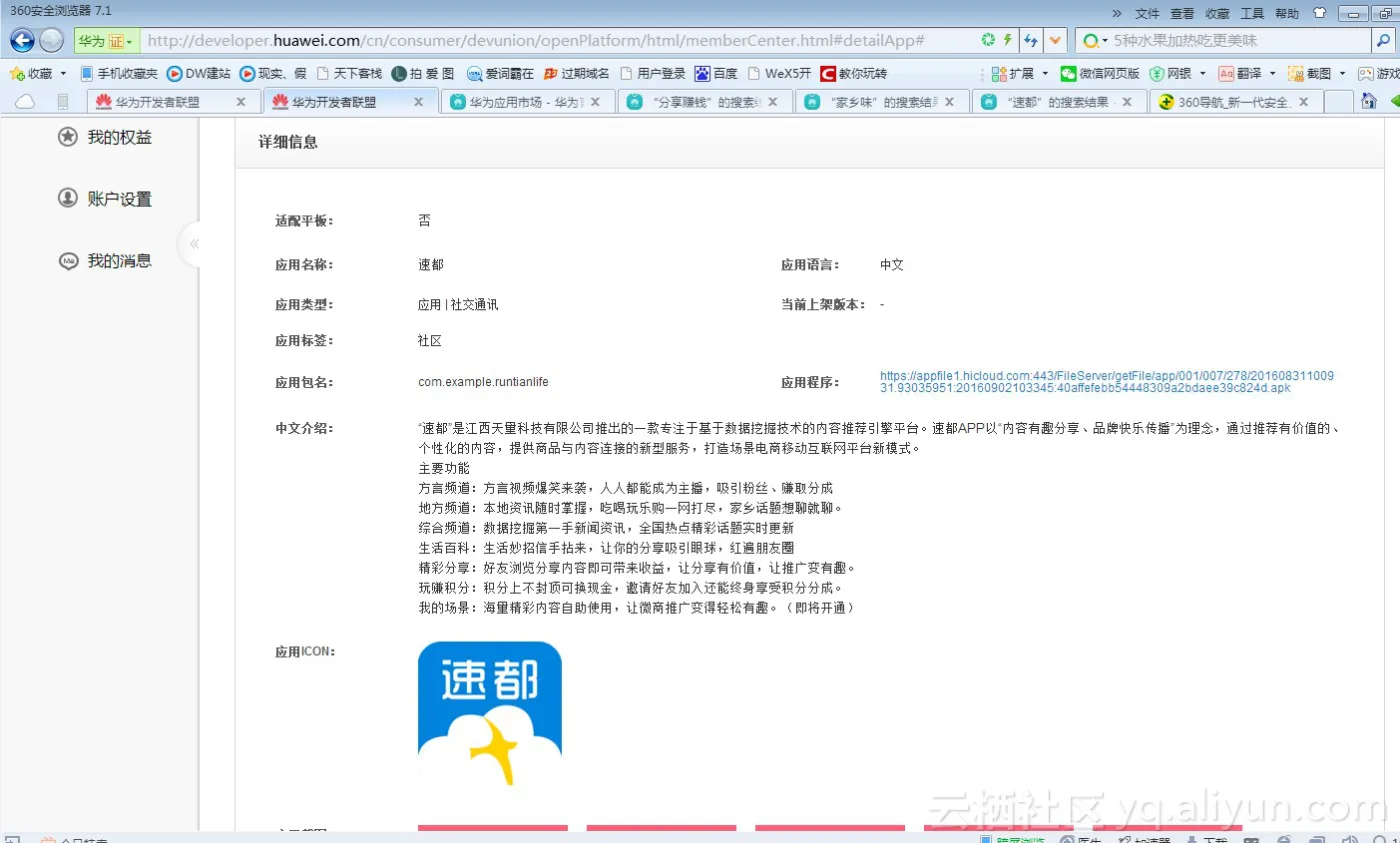The height and width of the screenshot is (843, 1400).
Task: Open the DW建站 bookmark
Action: coord(198,73)
